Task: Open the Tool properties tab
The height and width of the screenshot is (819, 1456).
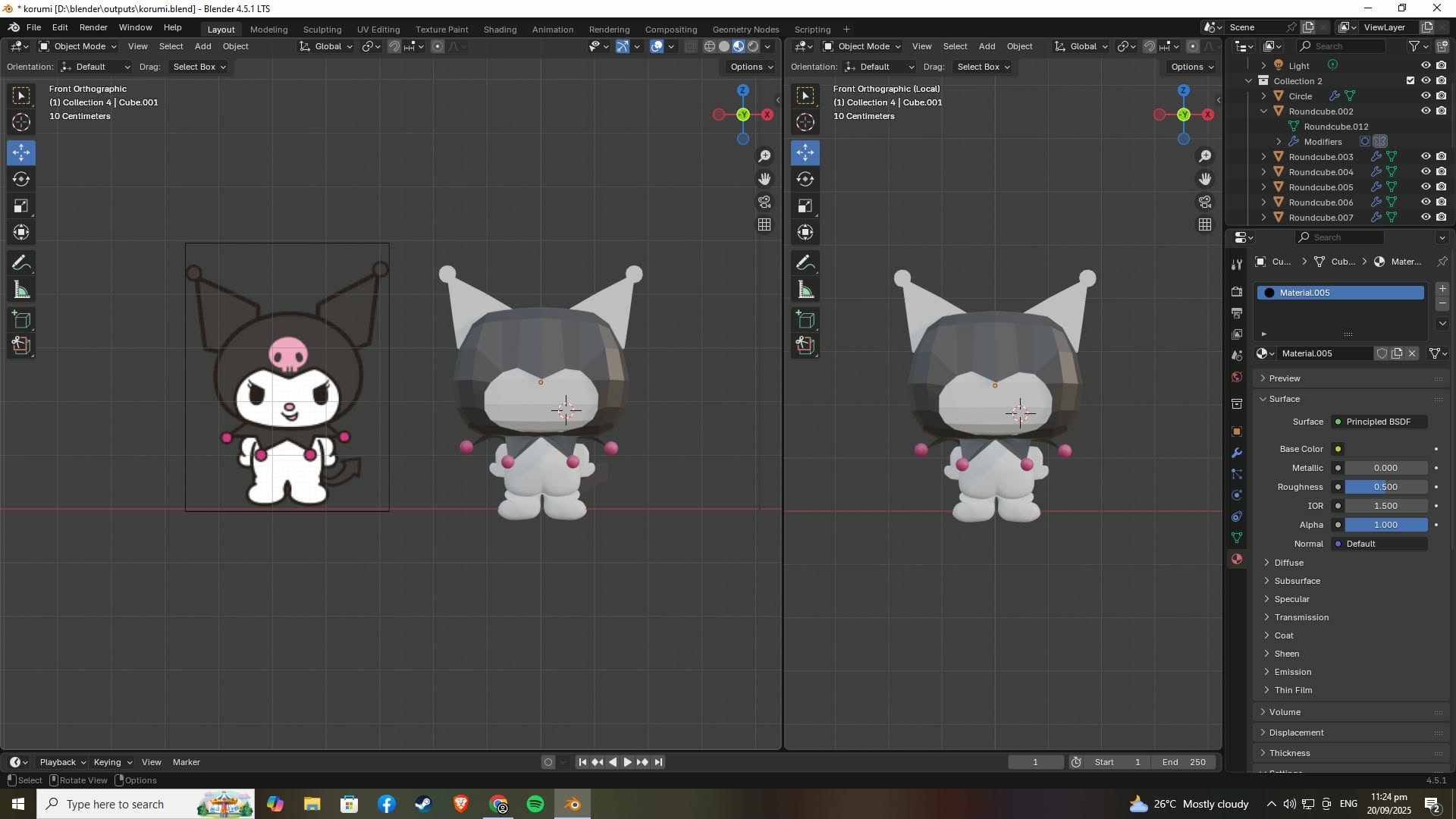Action: 1237,265
